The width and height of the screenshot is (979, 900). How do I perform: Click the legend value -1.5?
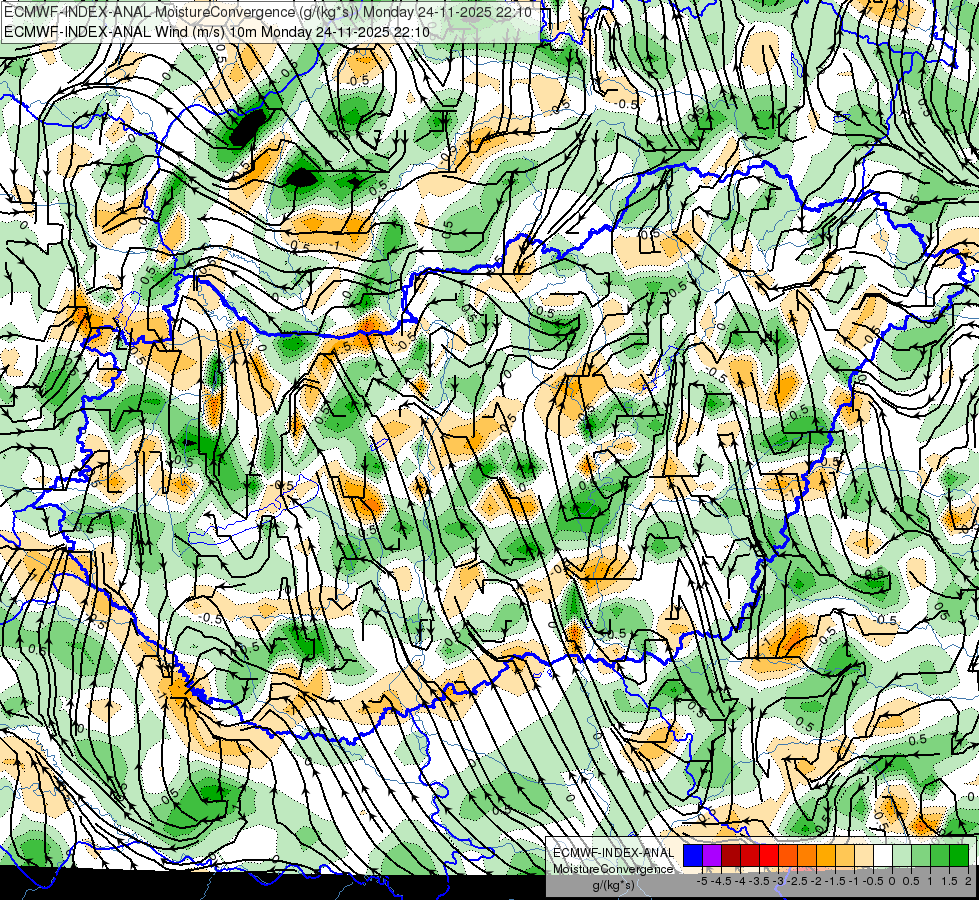click(x=835, y=881)
